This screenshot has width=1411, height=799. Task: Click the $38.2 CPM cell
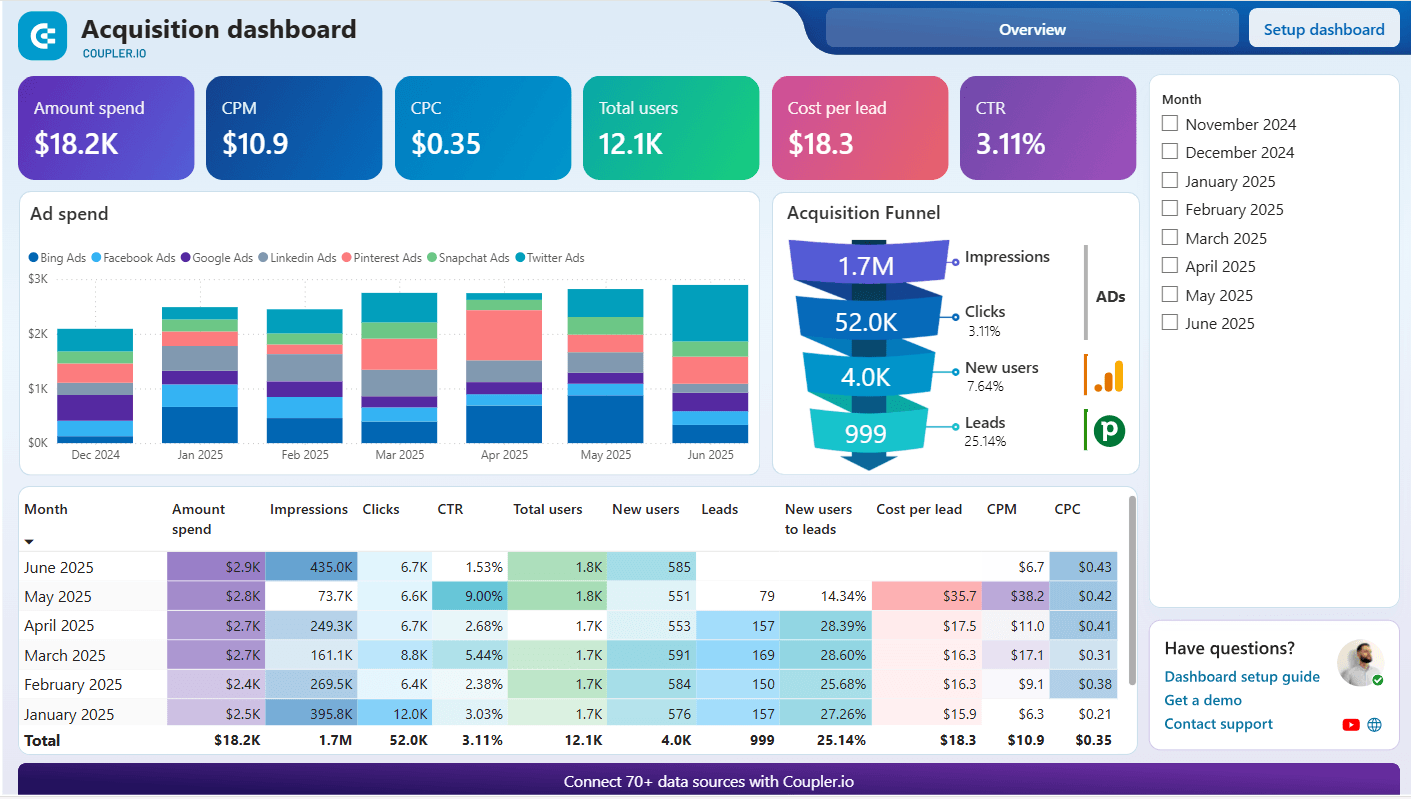point(1015,596)
